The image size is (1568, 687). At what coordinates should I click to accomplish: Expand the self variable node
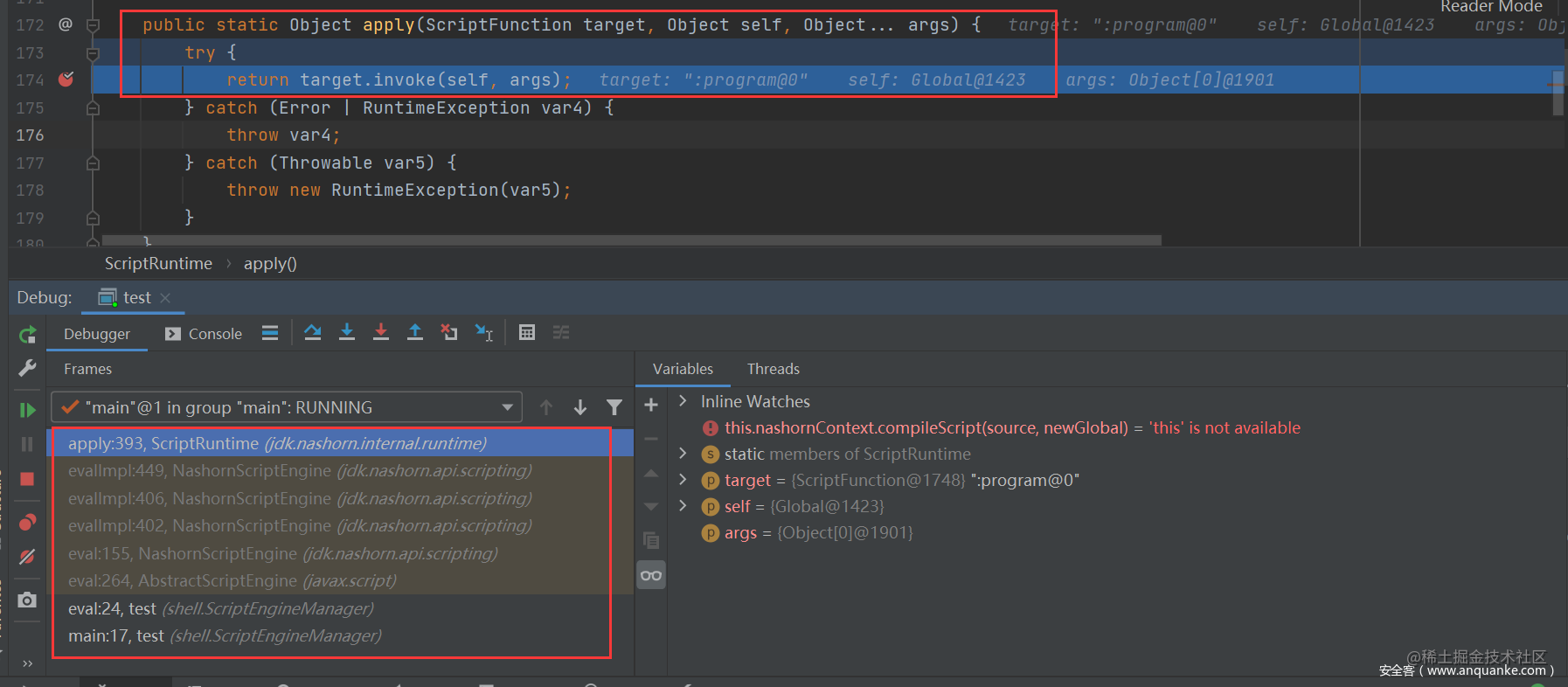683,506
